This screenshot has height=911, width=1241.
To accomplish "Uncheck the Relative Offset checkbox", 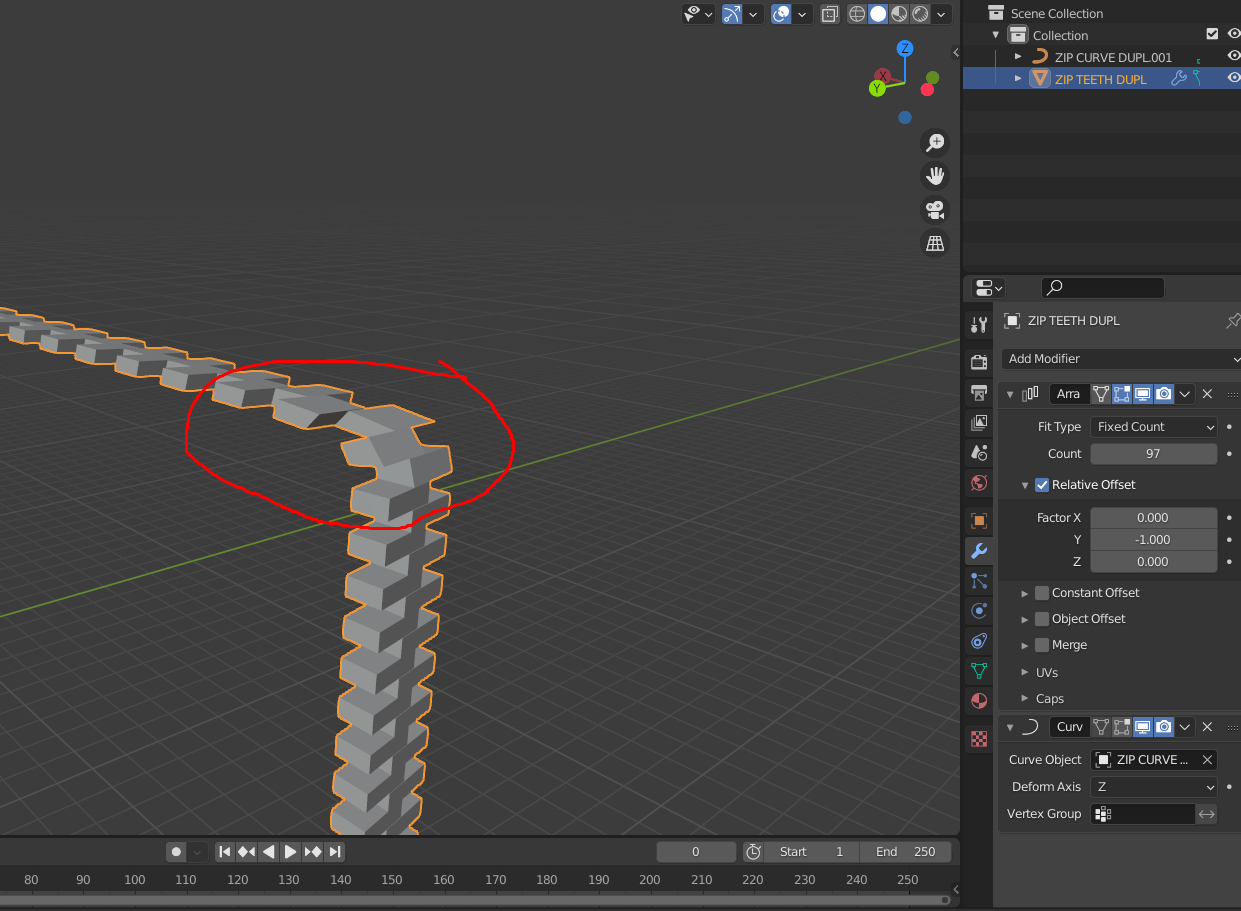I will (x=1041, y=484).
